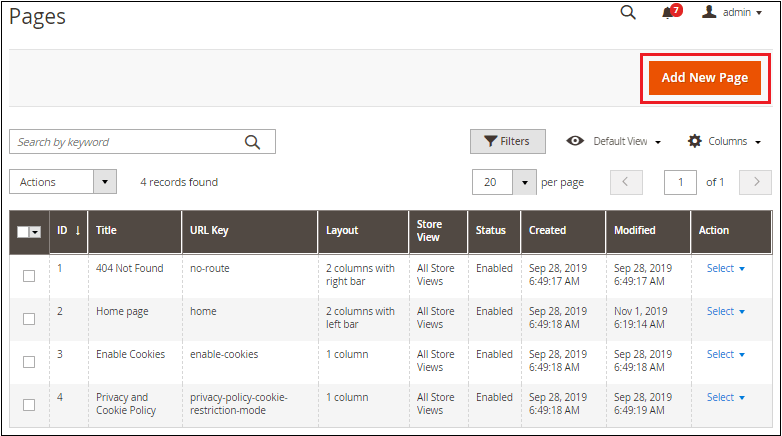This screenshot has width=782, height=436.
Task: Click the '4 records found' text
Action: pos(179,182)
